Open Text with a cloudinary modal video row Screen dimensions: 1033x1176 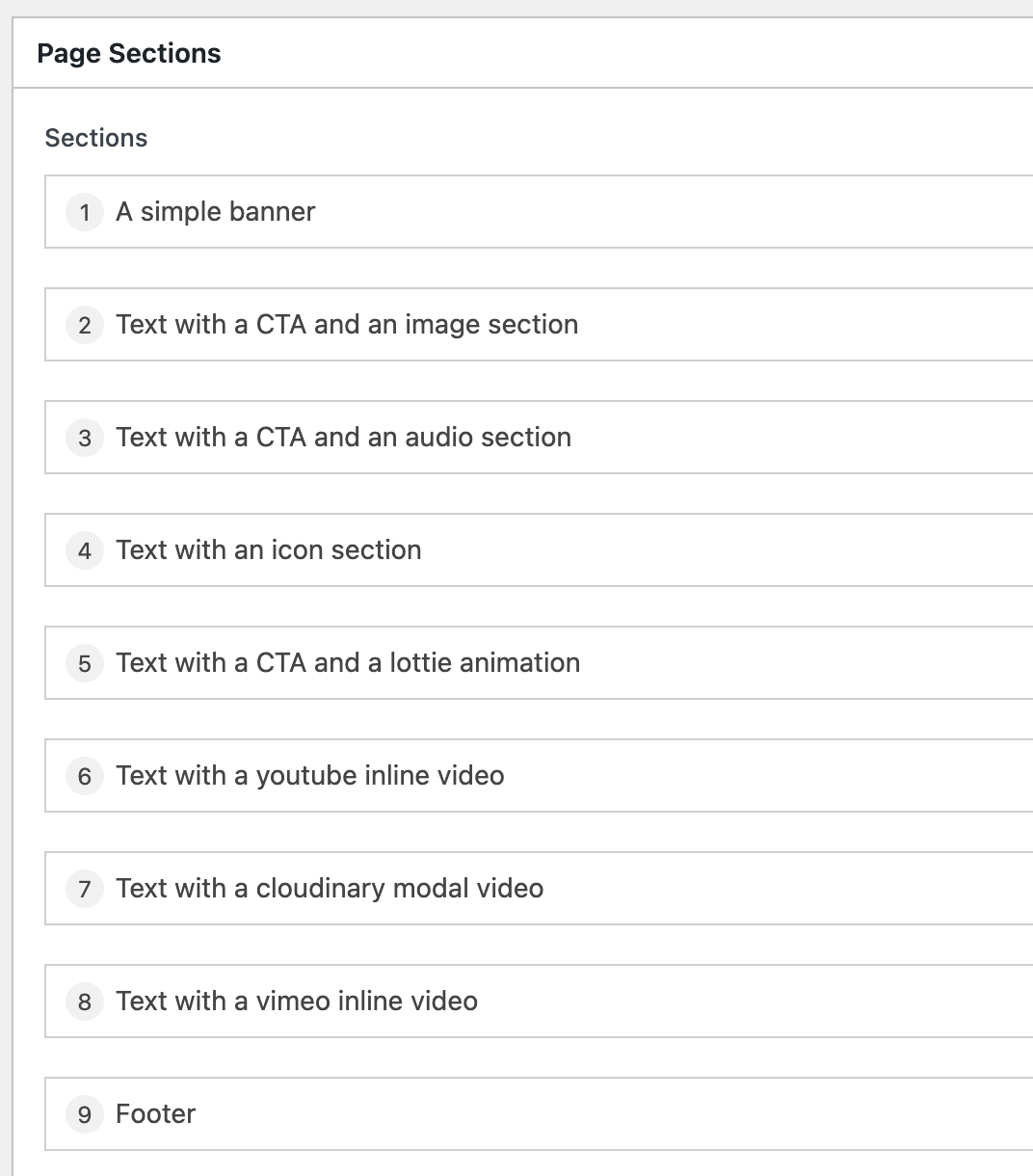tap(330, 889)
